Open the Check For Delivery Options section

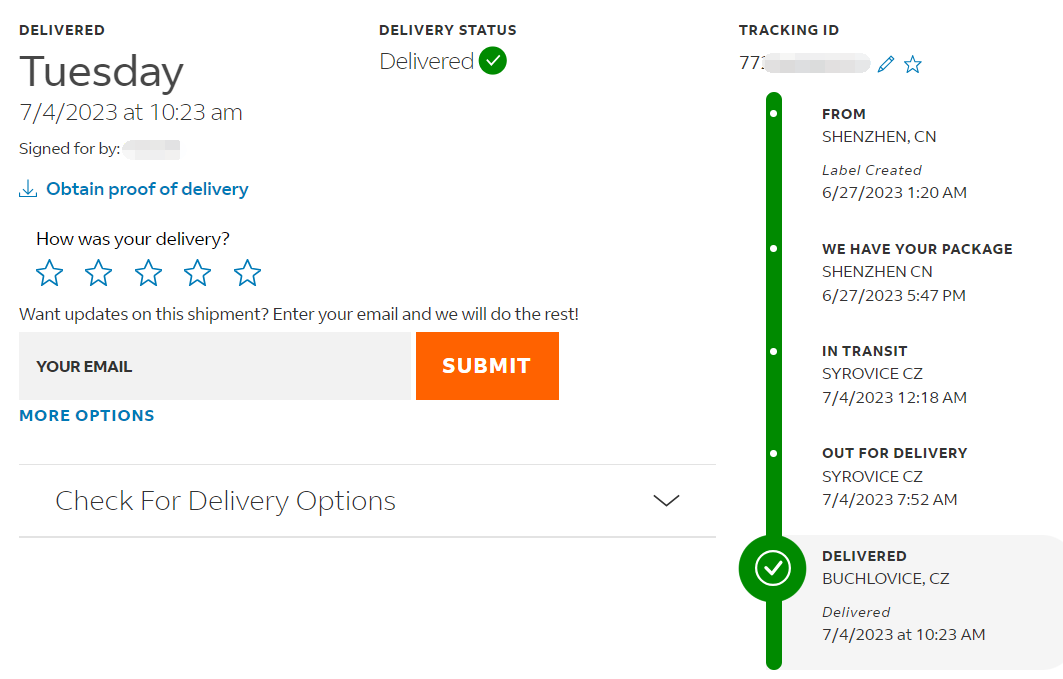[367, 501]
